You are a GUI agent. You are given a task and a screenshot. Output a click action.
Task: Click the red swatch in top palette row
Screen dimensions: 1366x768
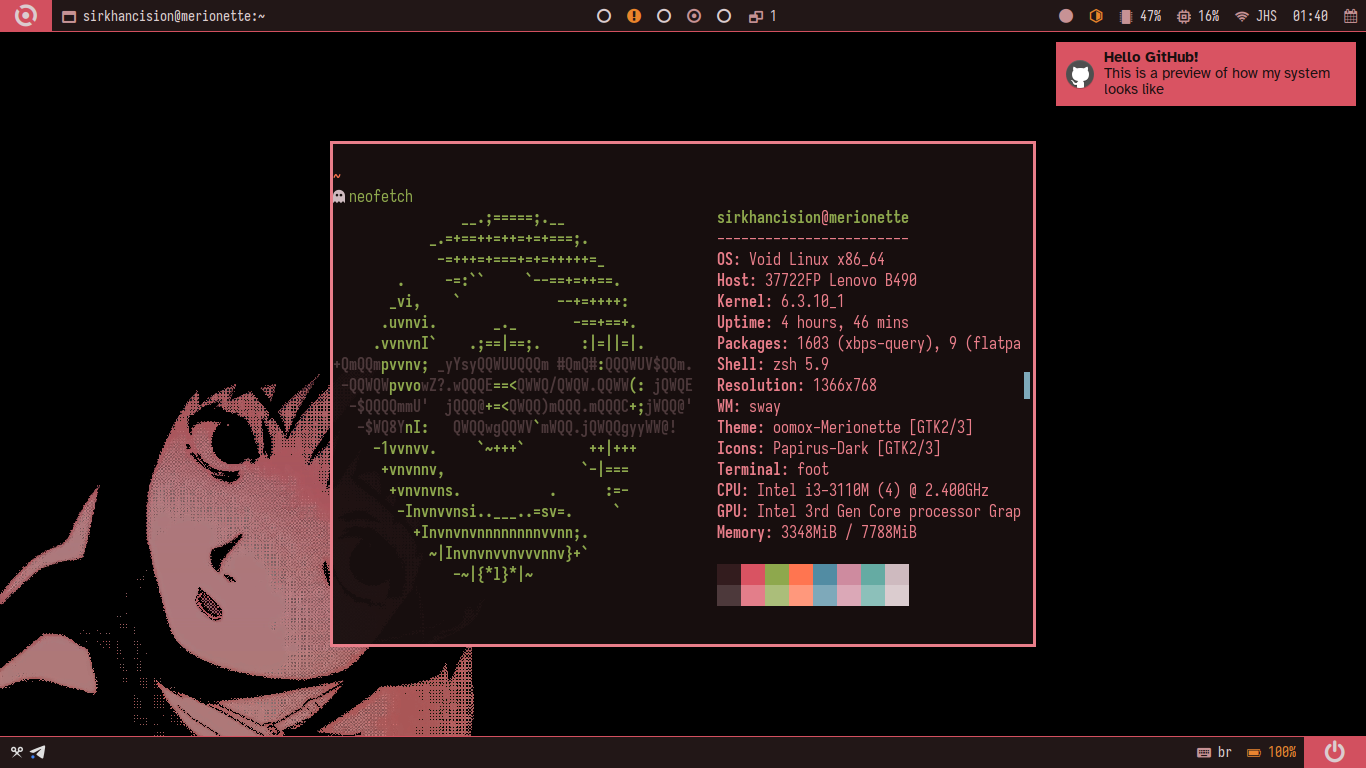(753, 574)
